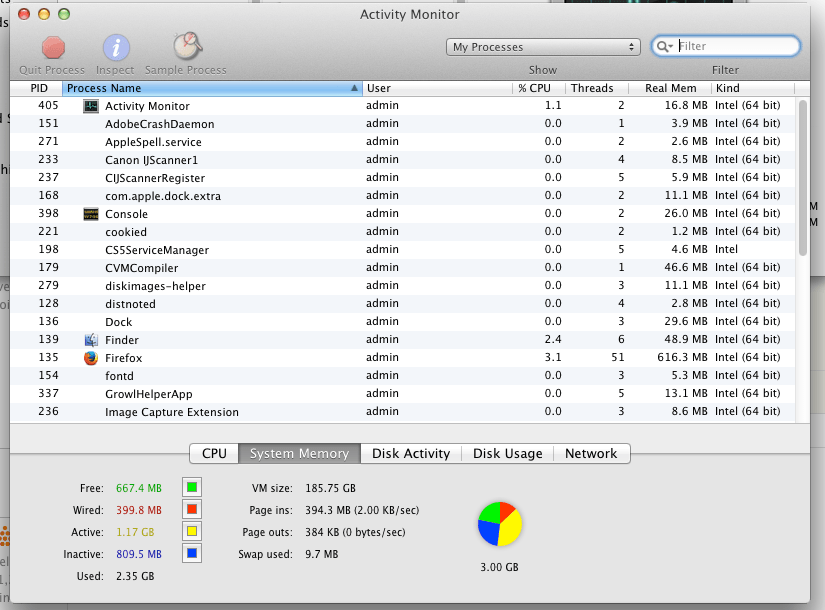Switch to the CPU tab
This screenshot has width=825, height=610.
tap(214, 454)
